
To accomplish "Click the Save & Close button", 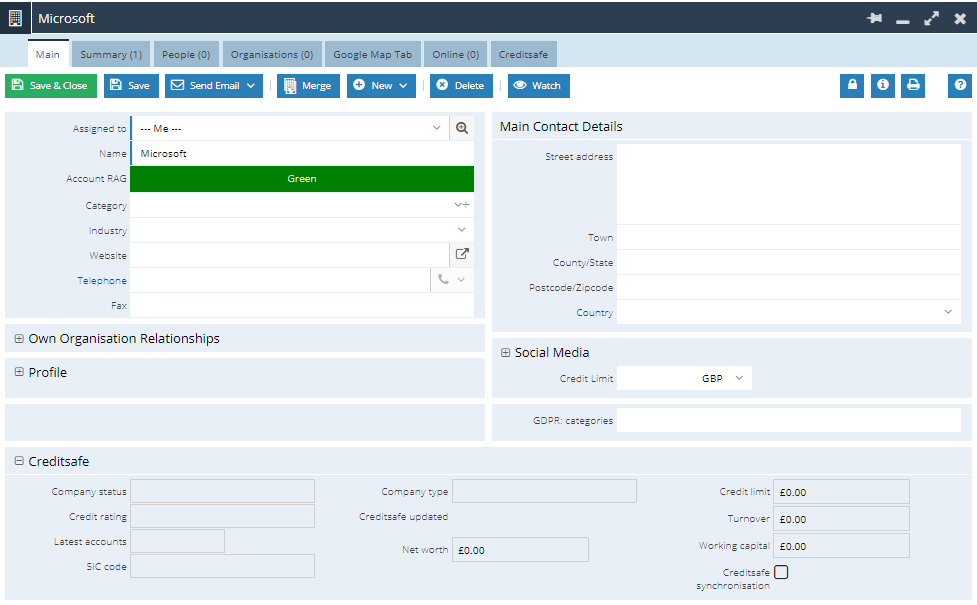I will pos(51,85).
